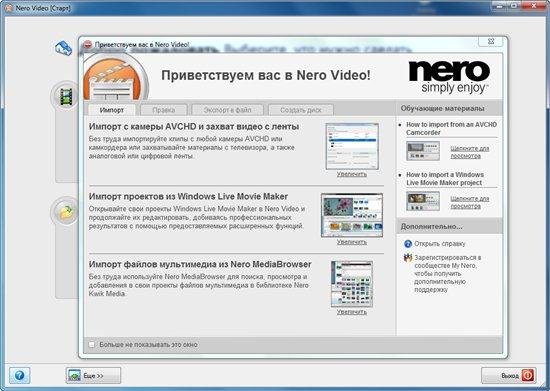The width and height of the screenshot is (550, 391).
Task: Click the Nero Video app icon in the title bar
Action: tap(8, 8)
